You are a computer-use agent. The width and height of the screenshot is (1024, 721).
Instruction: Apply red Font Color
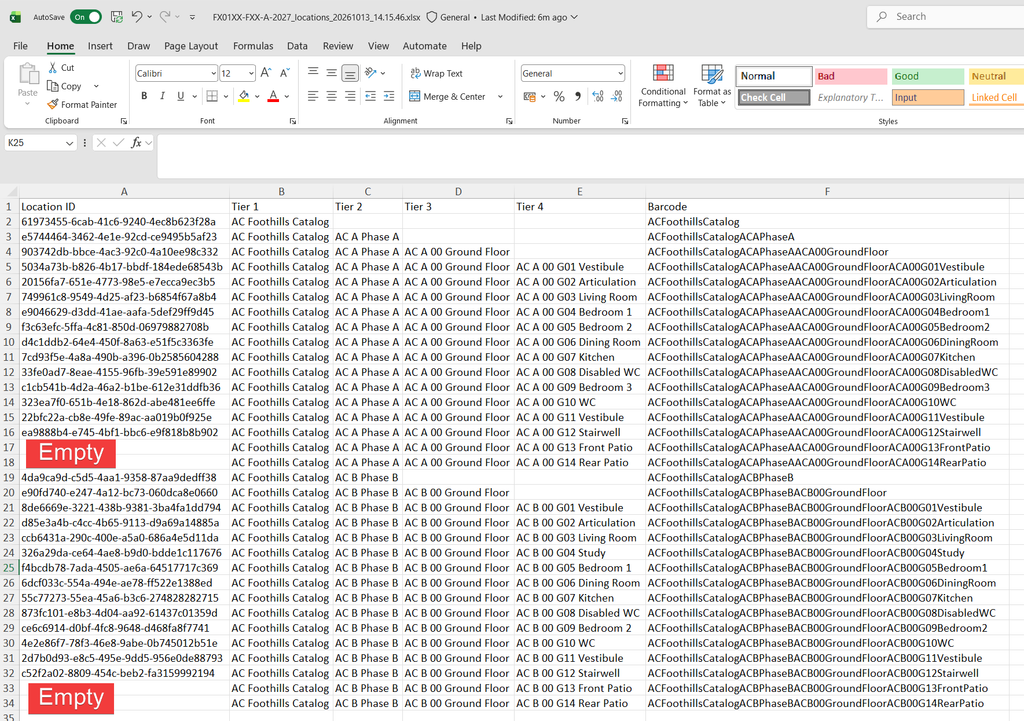pyautogui.click(x=273, y=96)
